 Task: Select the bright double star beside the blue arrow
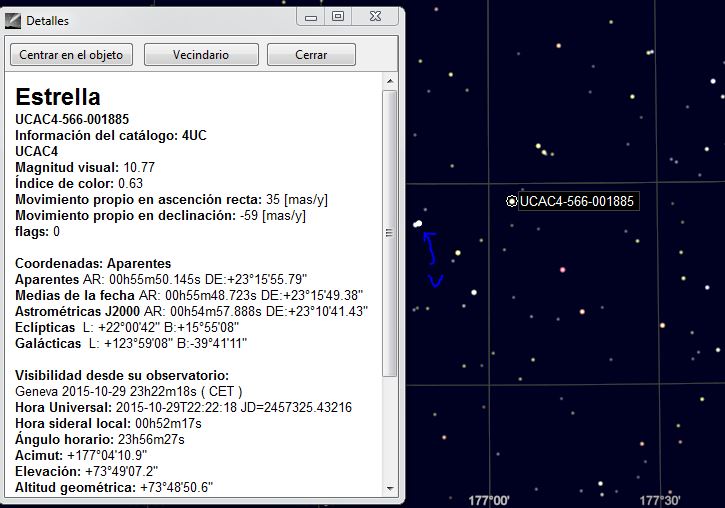coord(418,224)
